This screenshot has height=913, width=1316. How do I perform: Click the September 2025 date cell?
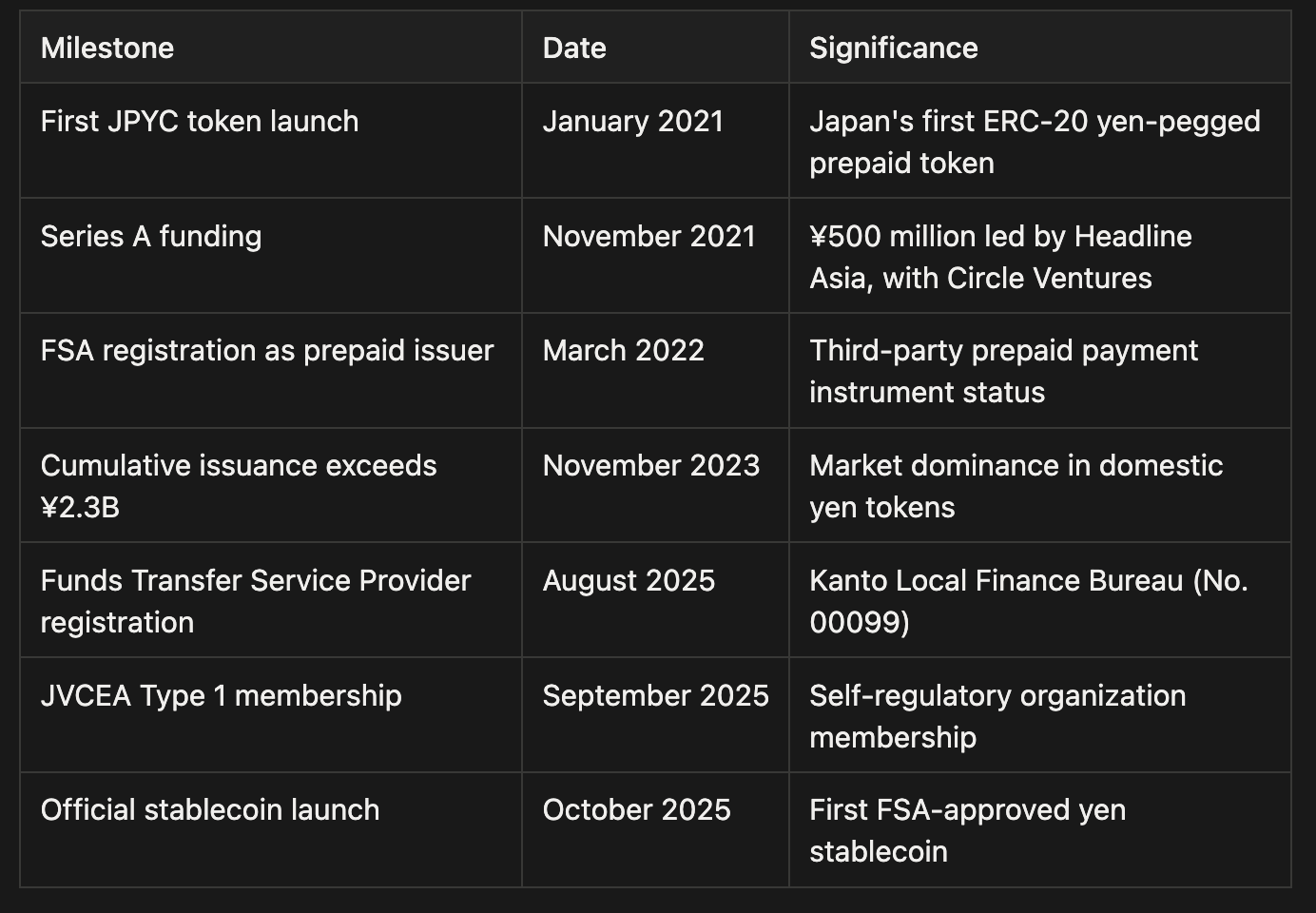pyautogui.click(x=655, y=696)
